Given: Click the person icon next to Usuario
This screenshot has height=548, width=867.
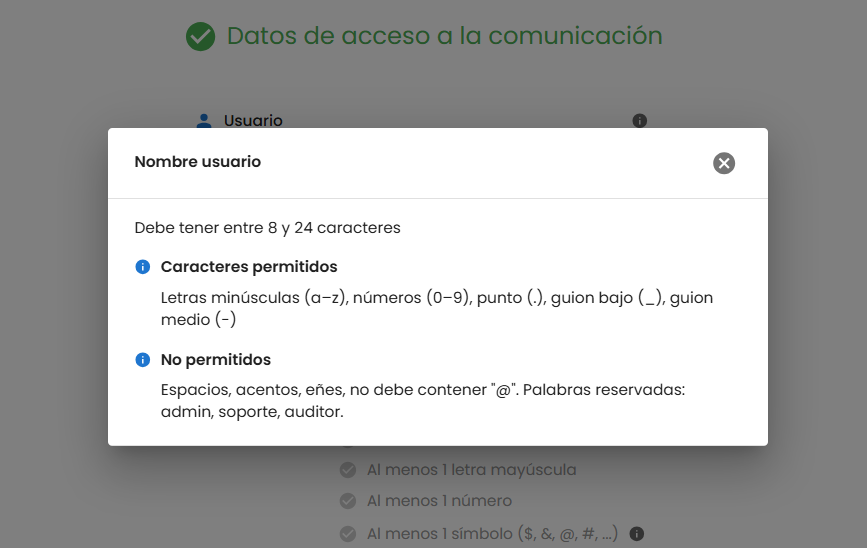Looking at the screenshot, I should [204, 121].
